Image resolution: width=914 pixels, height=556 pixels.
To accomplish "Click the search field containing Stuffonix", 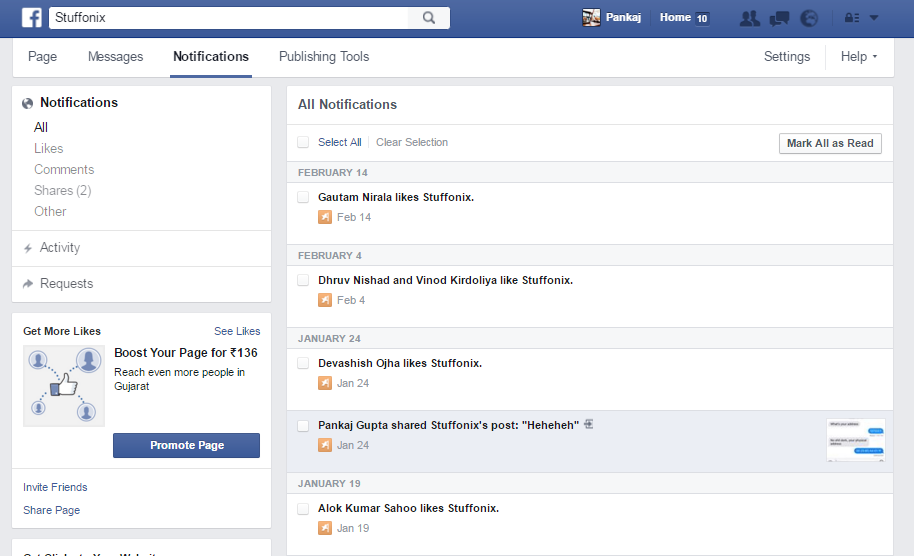I will (x=229, y=17).
